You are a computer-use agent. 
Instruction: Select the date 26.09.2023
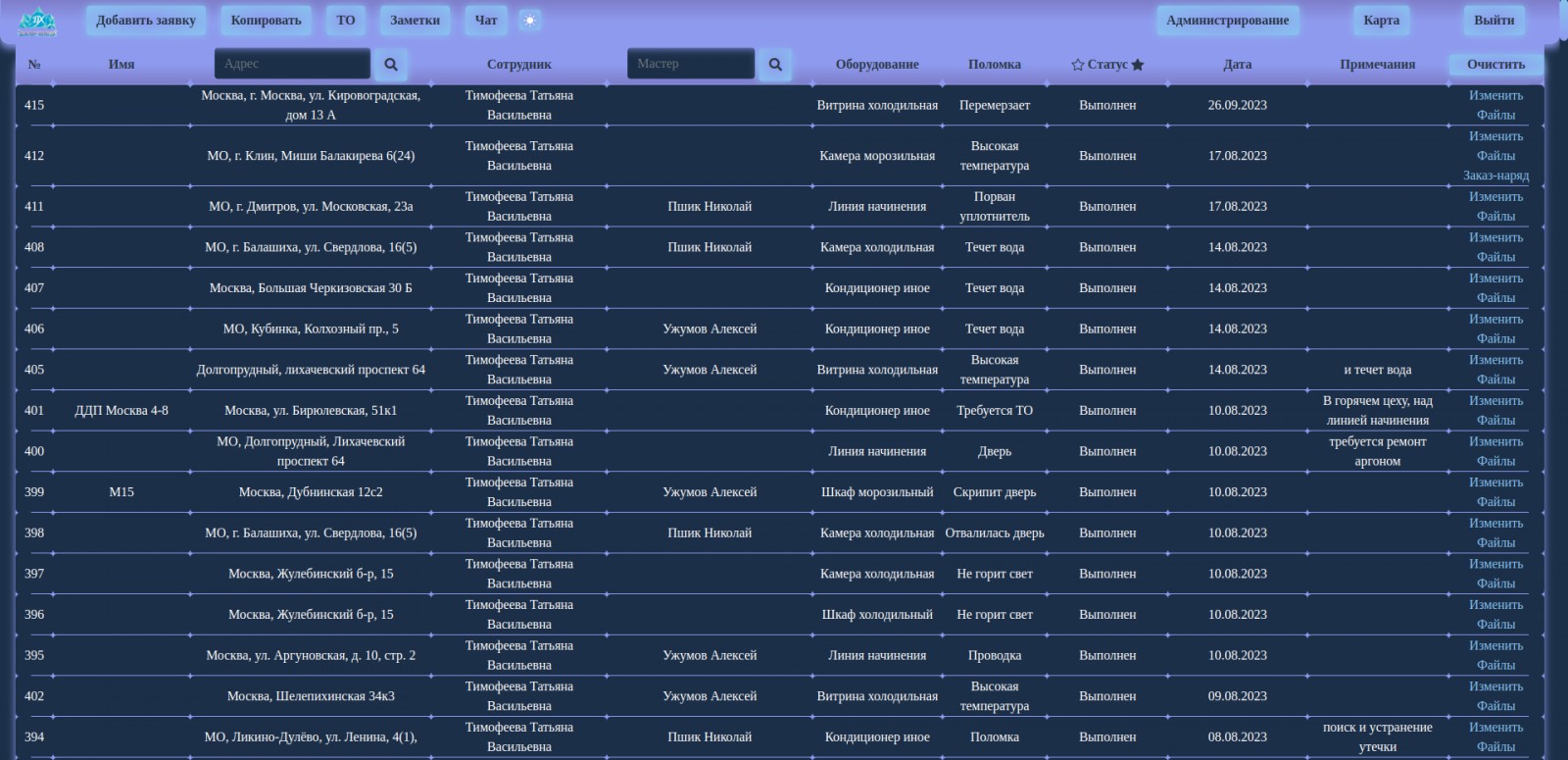click(1238, 106)
